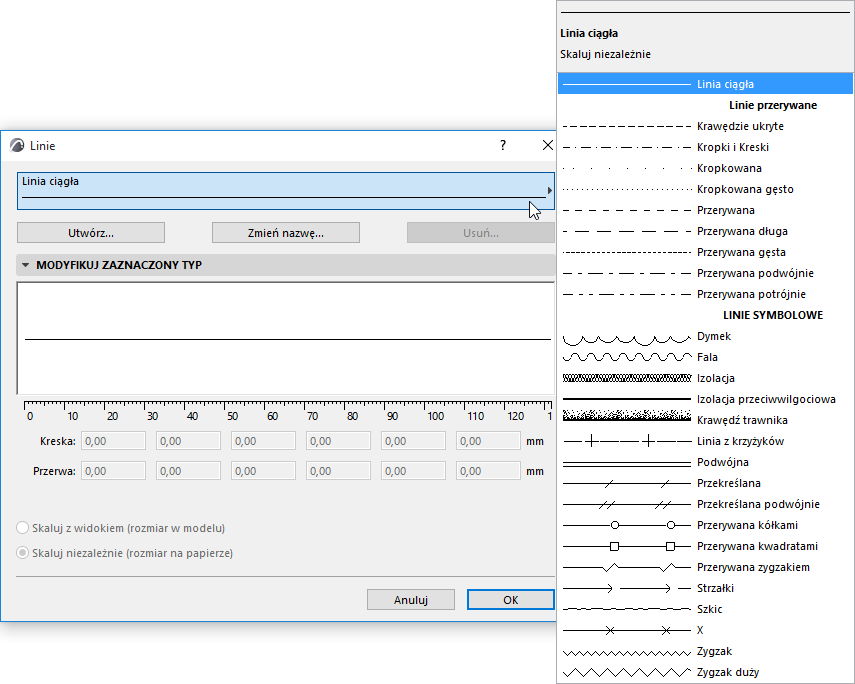
Task: Click the third Przerwa value field
Action: (x=263, y=471)
